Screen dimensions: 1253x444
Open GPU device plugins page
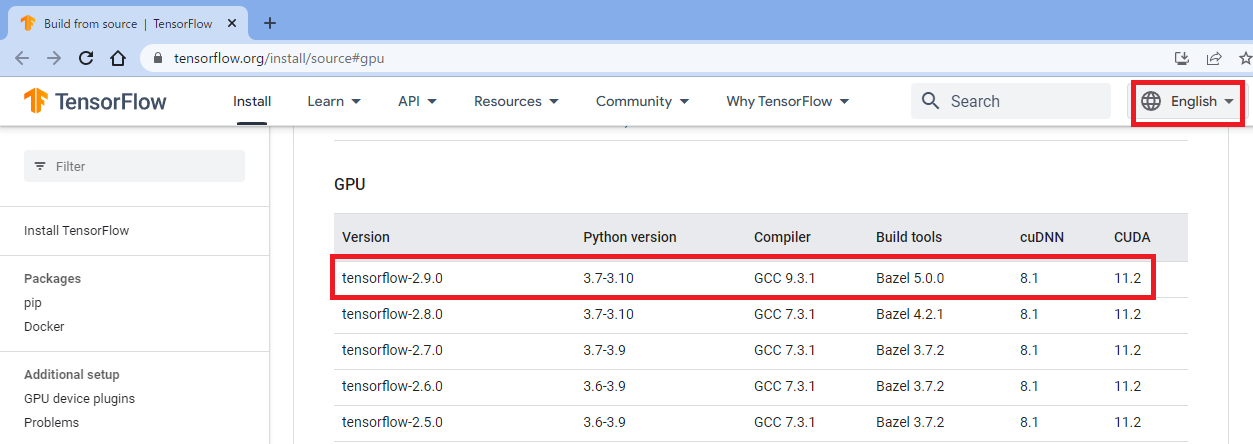click(x=79, y=398)
